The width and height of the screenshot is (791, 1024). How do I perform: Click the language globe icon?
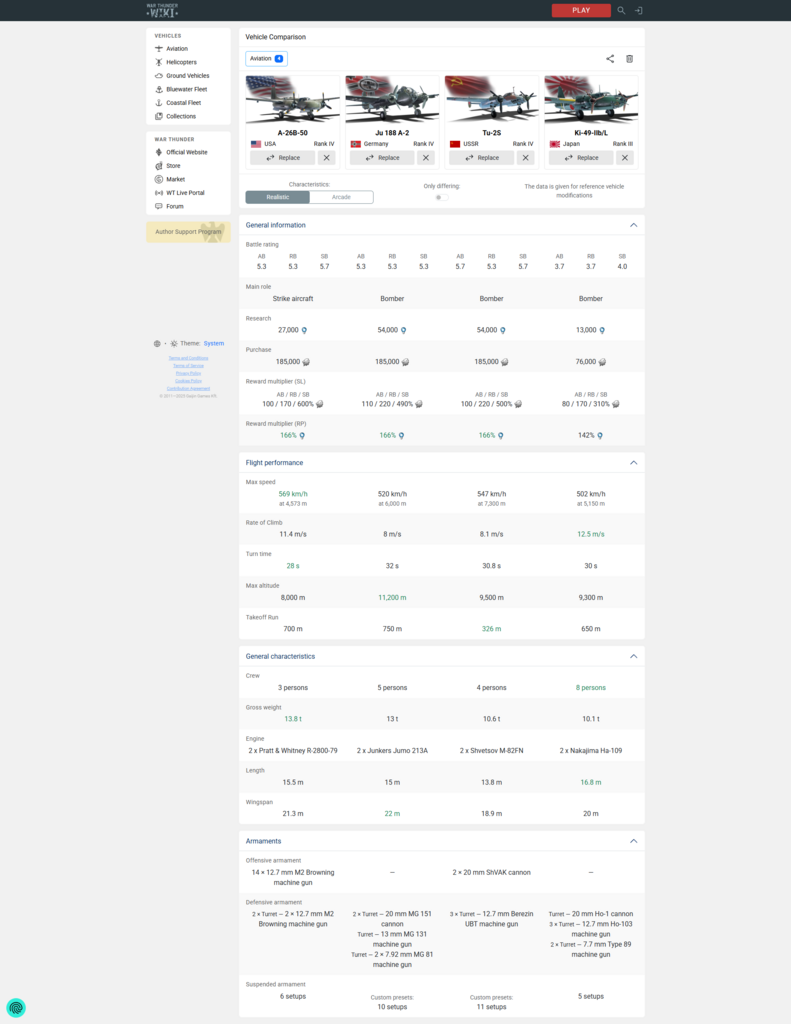click(x=157, y=344)
